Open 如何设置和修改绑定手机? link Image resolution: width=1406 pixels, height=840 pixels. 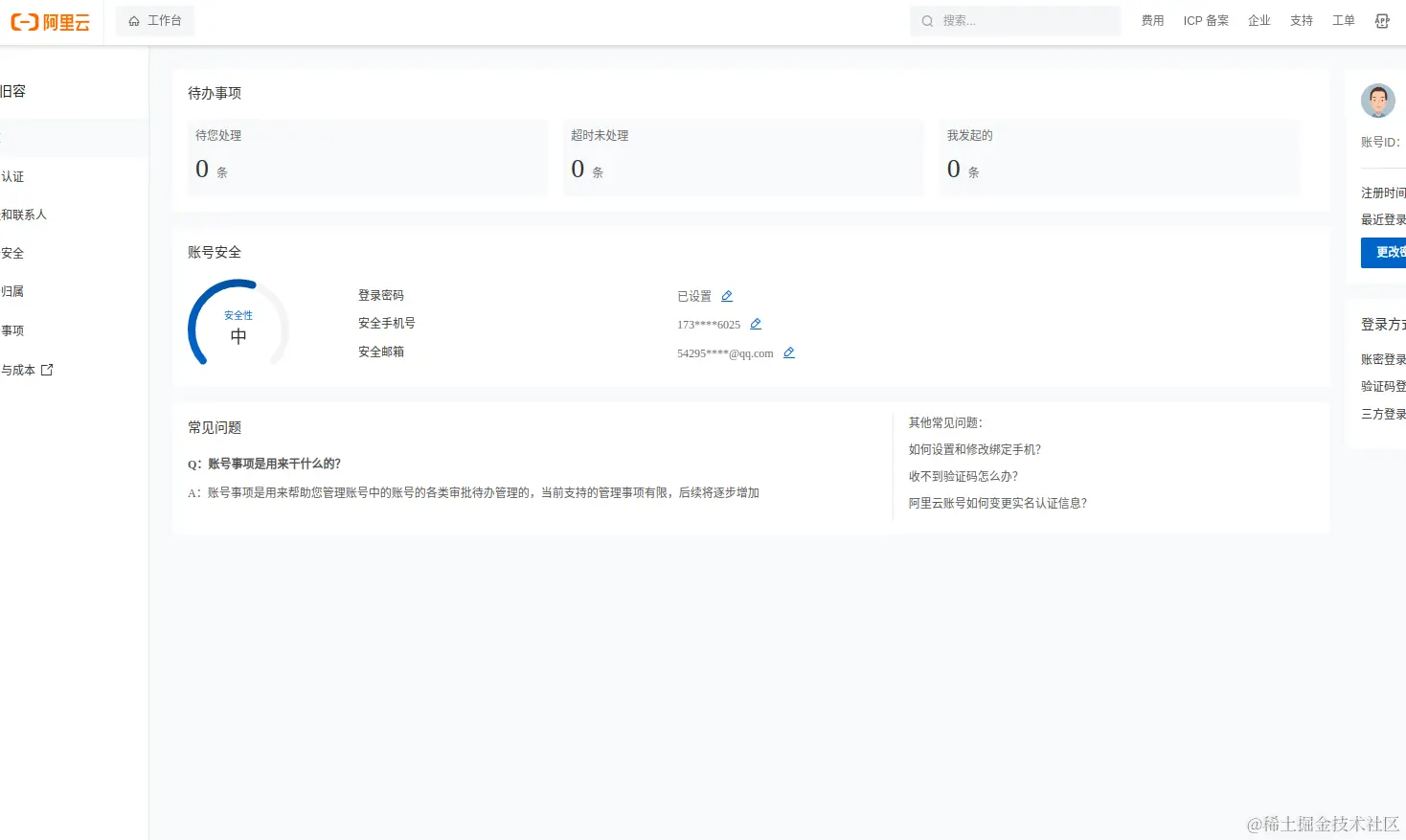point(974,449)
